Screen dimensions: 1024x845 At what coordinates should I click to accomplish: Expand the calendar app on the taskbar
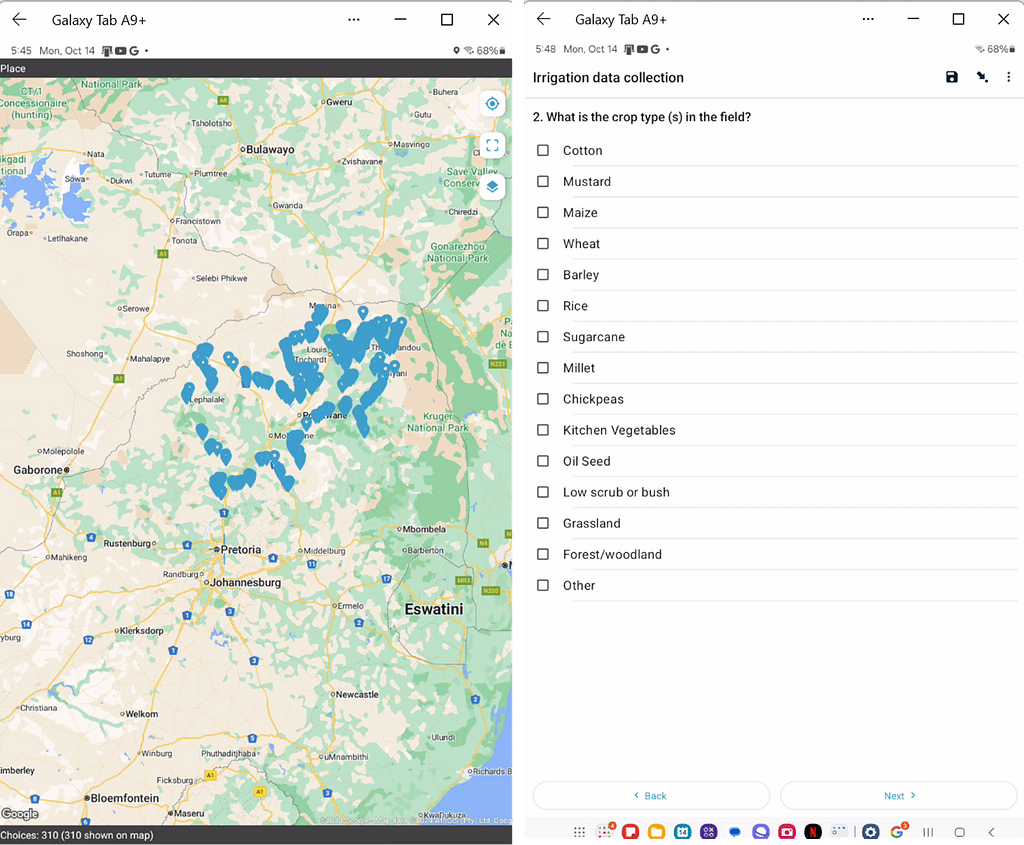[x=682, y=831]
